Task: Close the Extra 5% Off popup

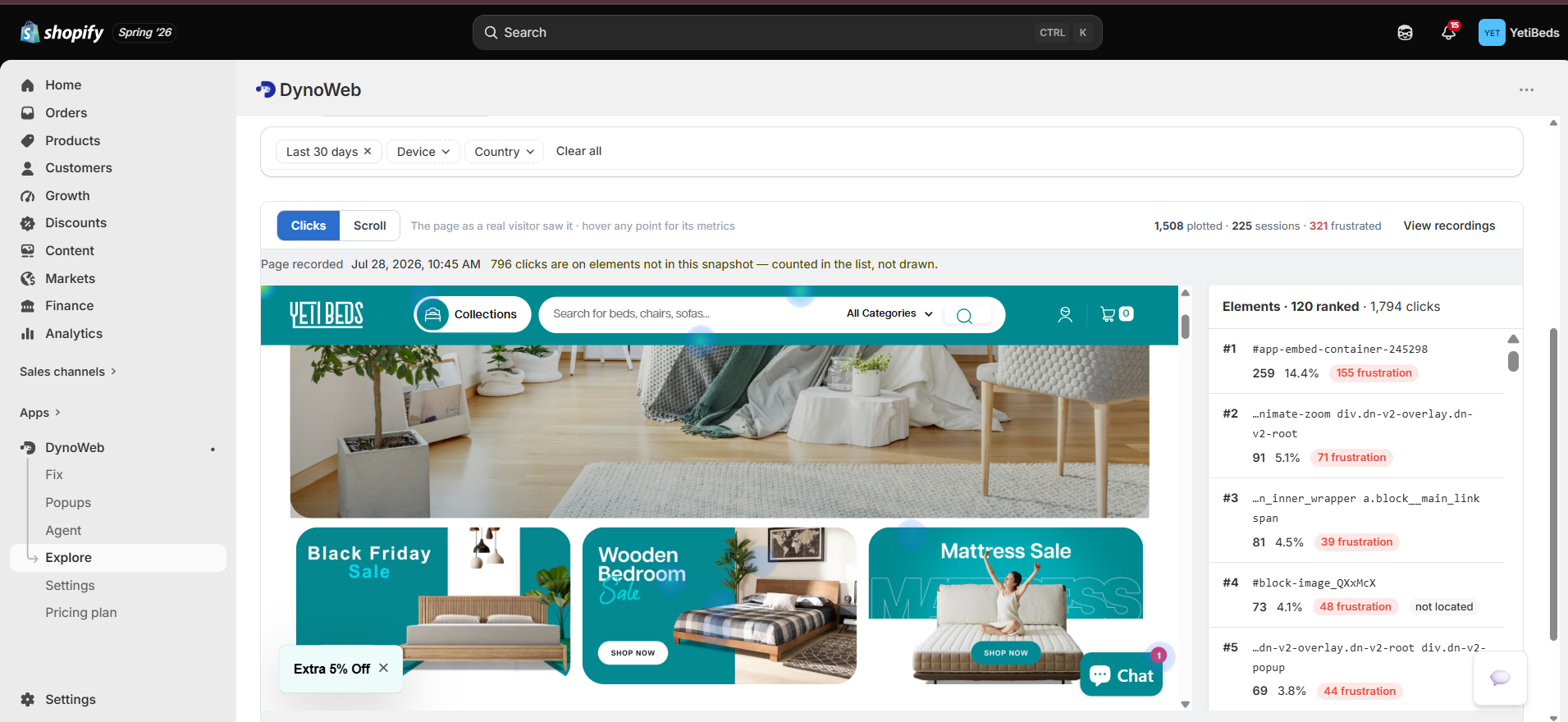Action: 383,668
